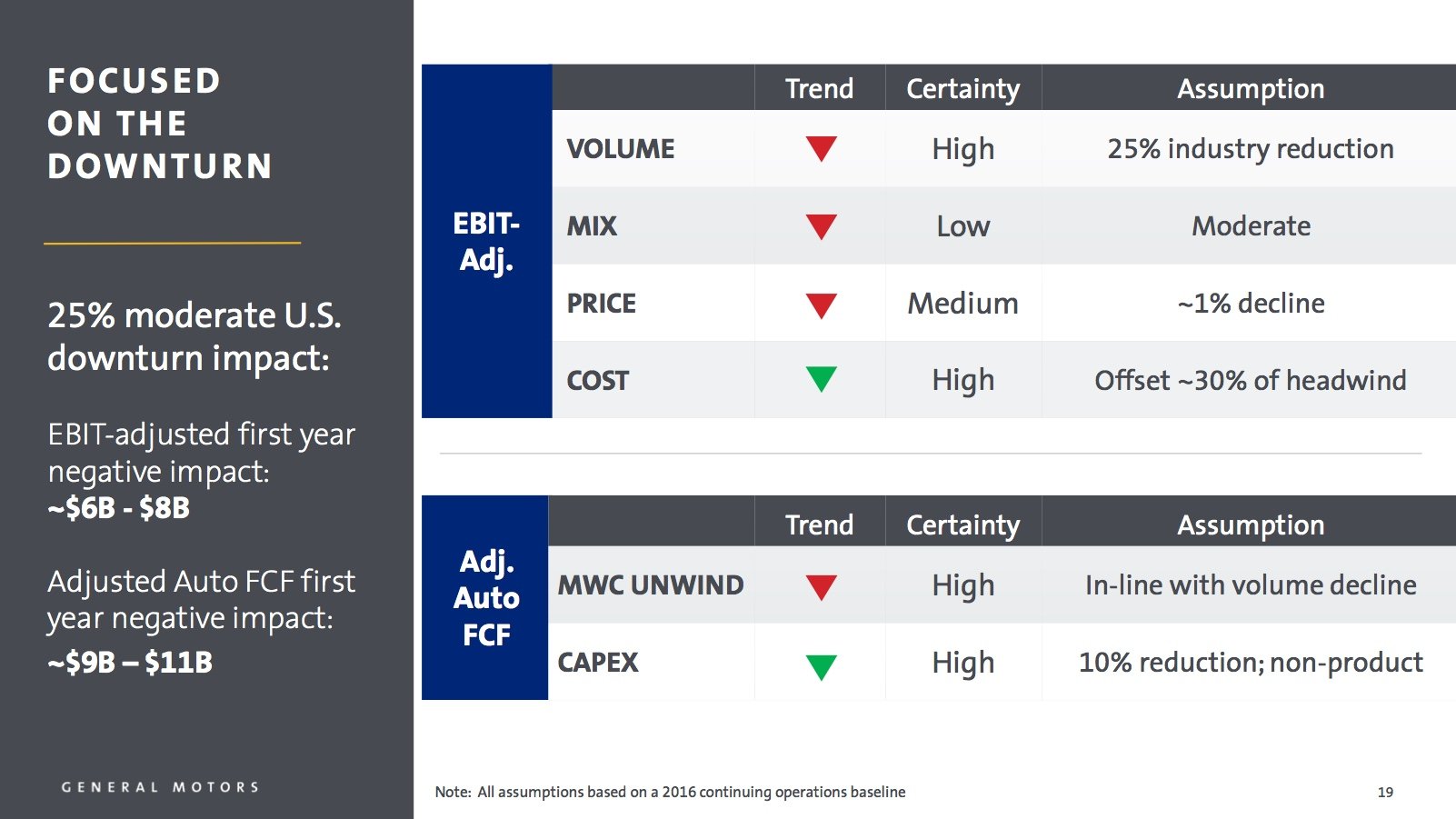Select the red triangle in PRICE row
1456x819 pixels.
(821, 305)
